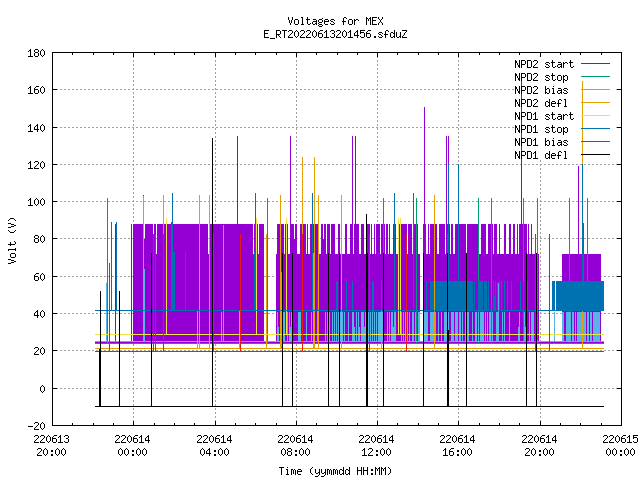This screenshot has height=480, width=640.
Task: Click the 100 y-axis tick label
Action: (36, 202)
